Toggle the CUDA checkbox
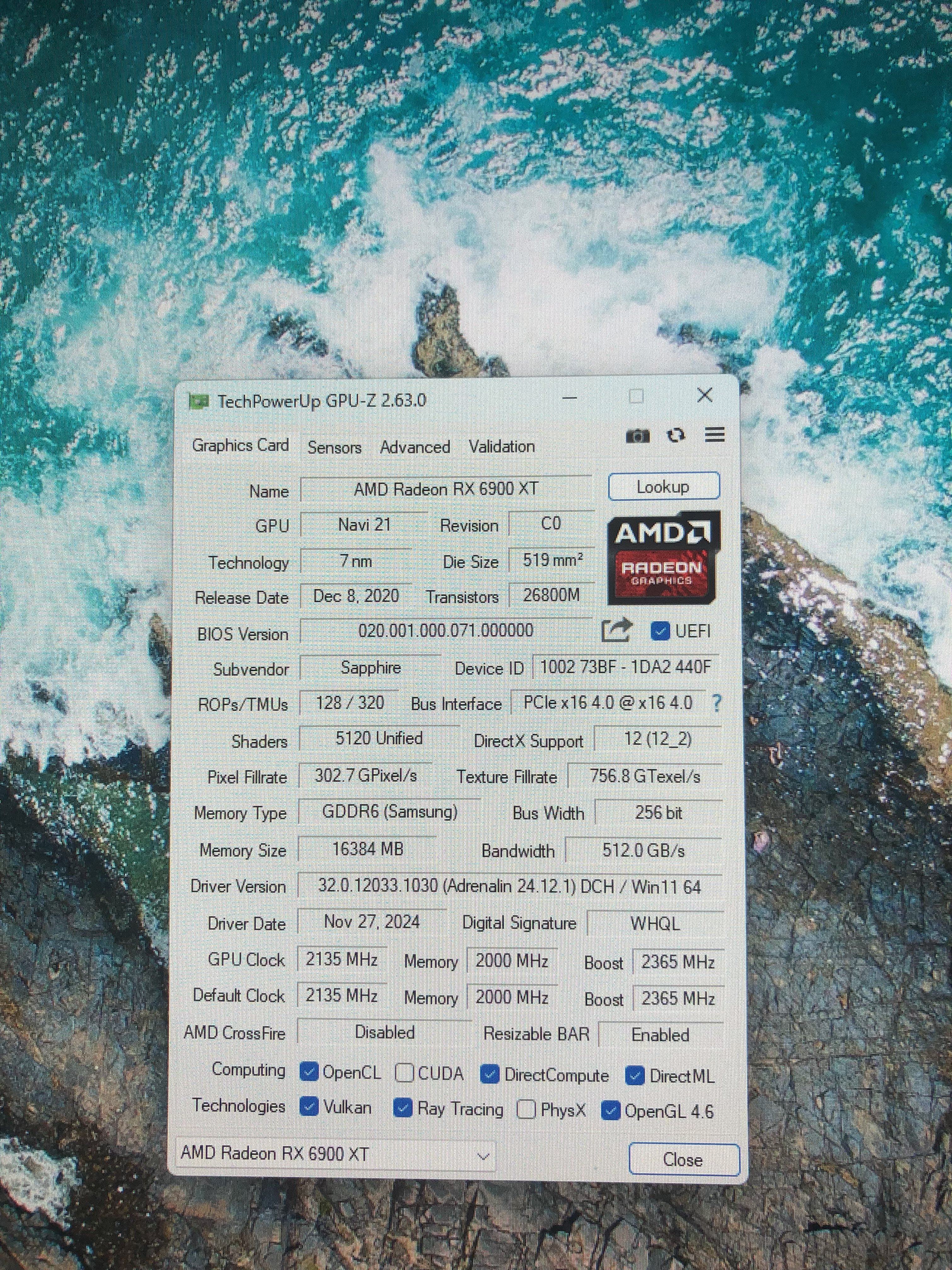 tap(405, 1073)
